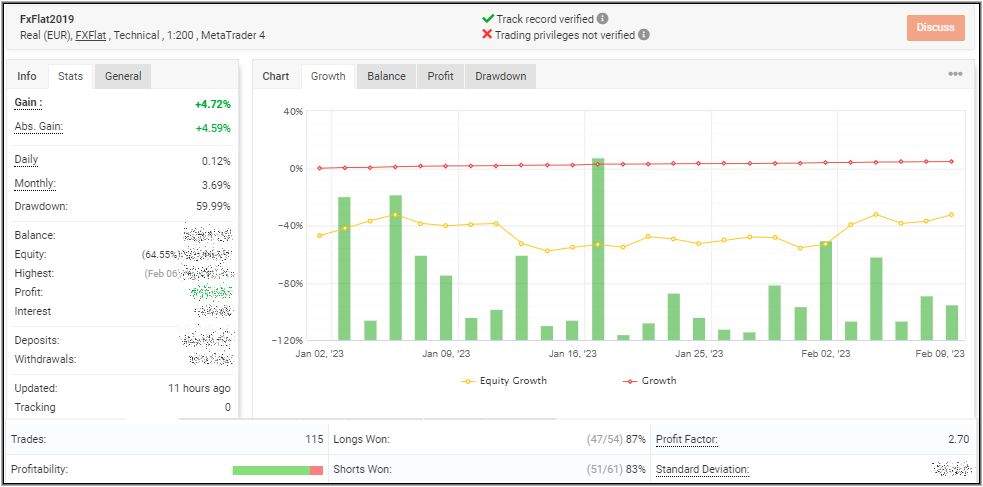Switch to the Info tab
The image size is (983, 487).
[27, 76]
